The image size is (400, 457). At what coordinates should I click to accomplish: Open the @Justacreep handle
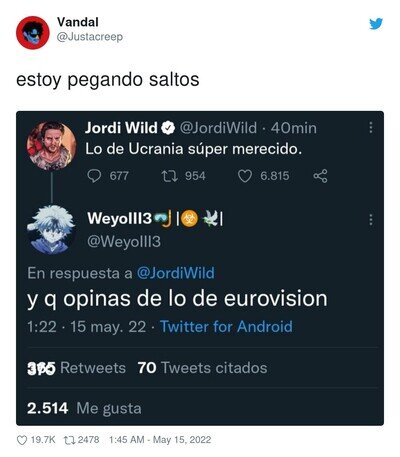point(90,37)
